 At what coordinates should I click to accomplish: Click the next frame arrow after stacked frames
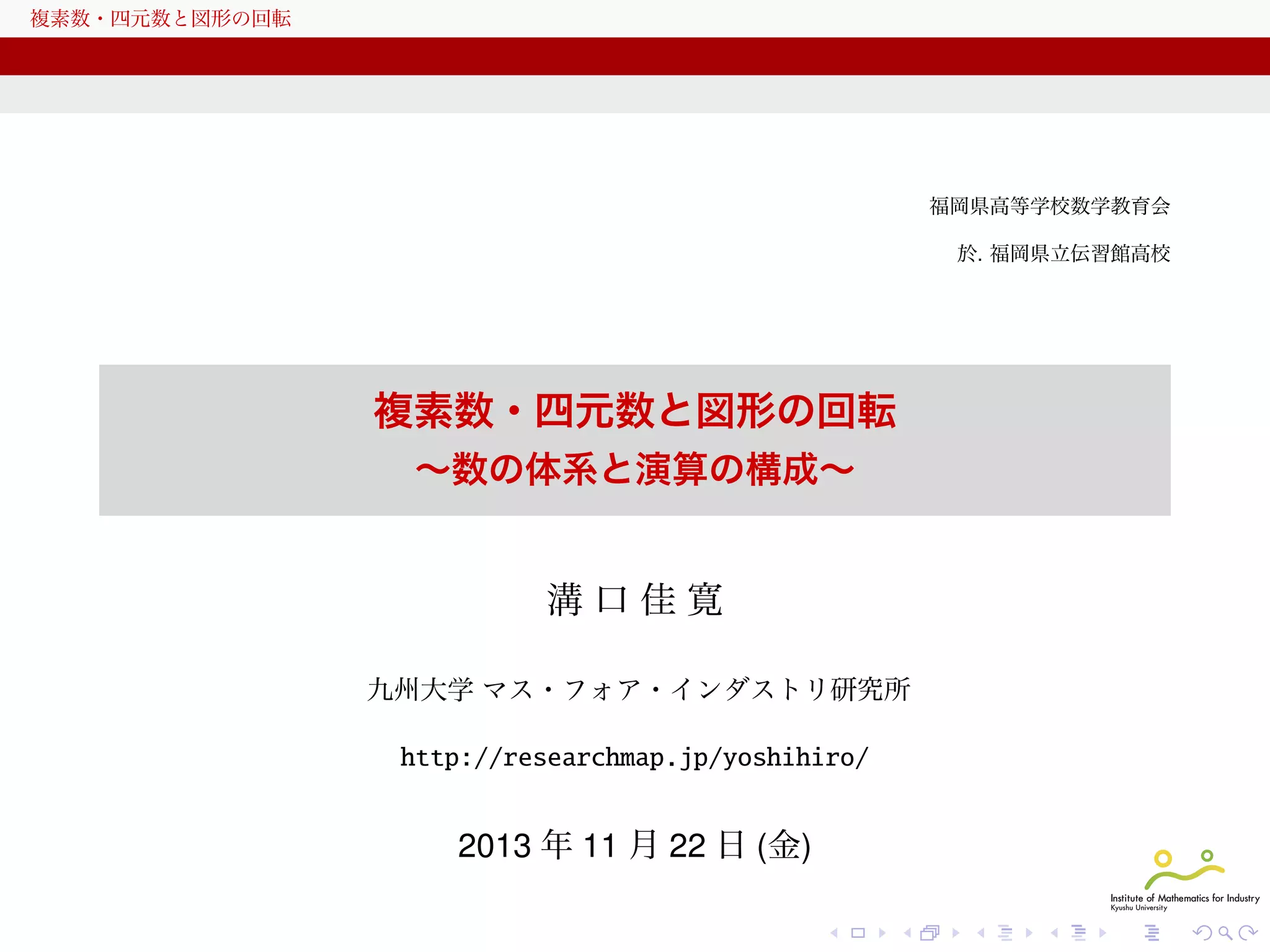956,933
